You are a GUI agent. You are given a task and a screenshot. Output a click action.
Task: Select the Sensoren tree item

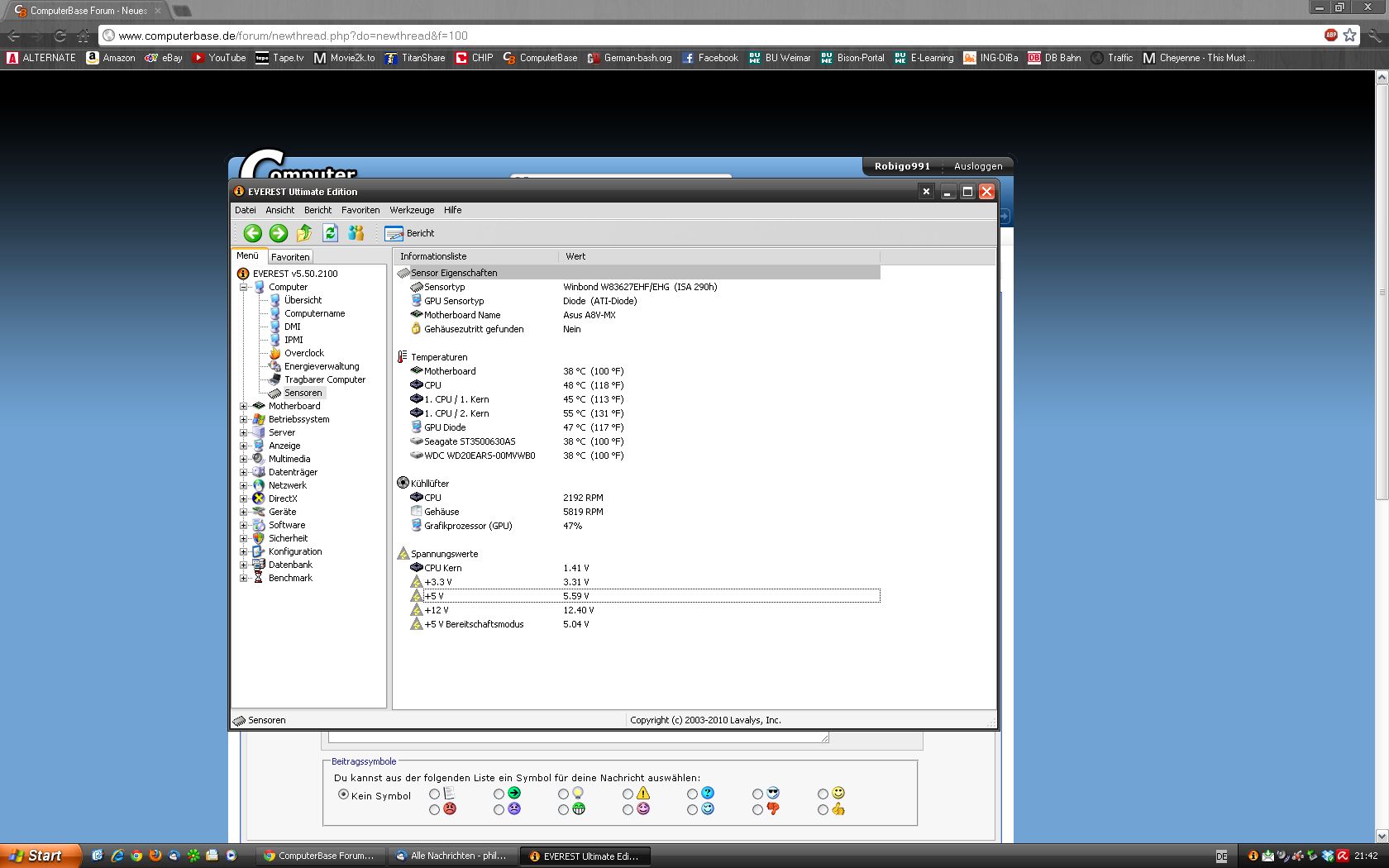303,393
